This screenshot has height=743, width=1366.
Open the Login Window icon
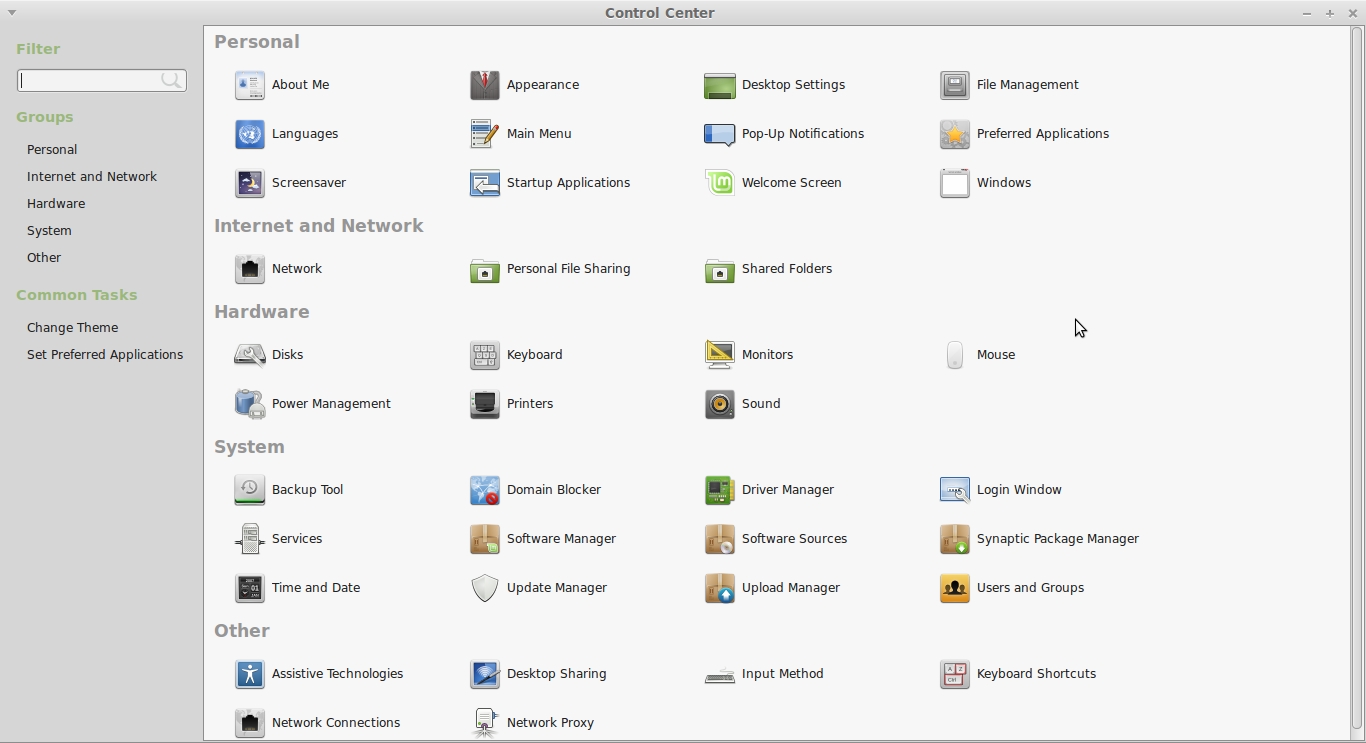point(954,490)
